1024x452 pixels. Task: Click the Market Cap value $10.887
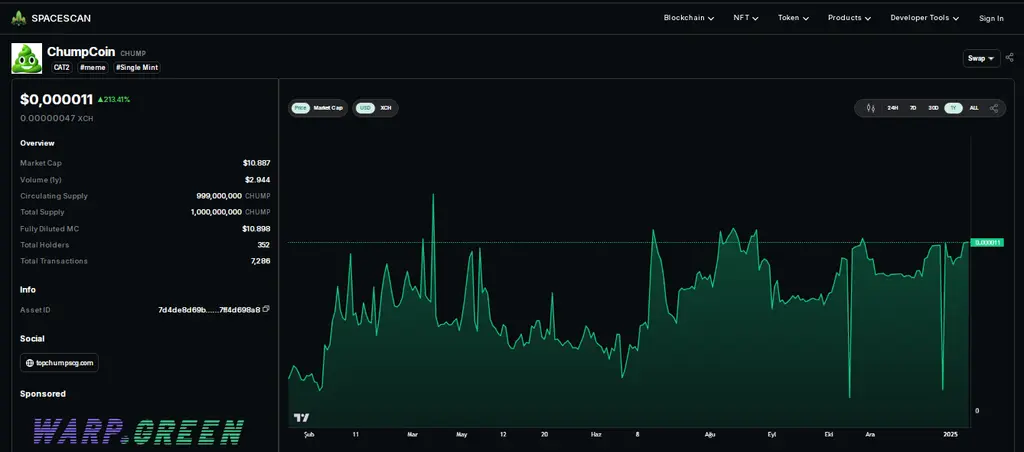(x=257, y=163)
